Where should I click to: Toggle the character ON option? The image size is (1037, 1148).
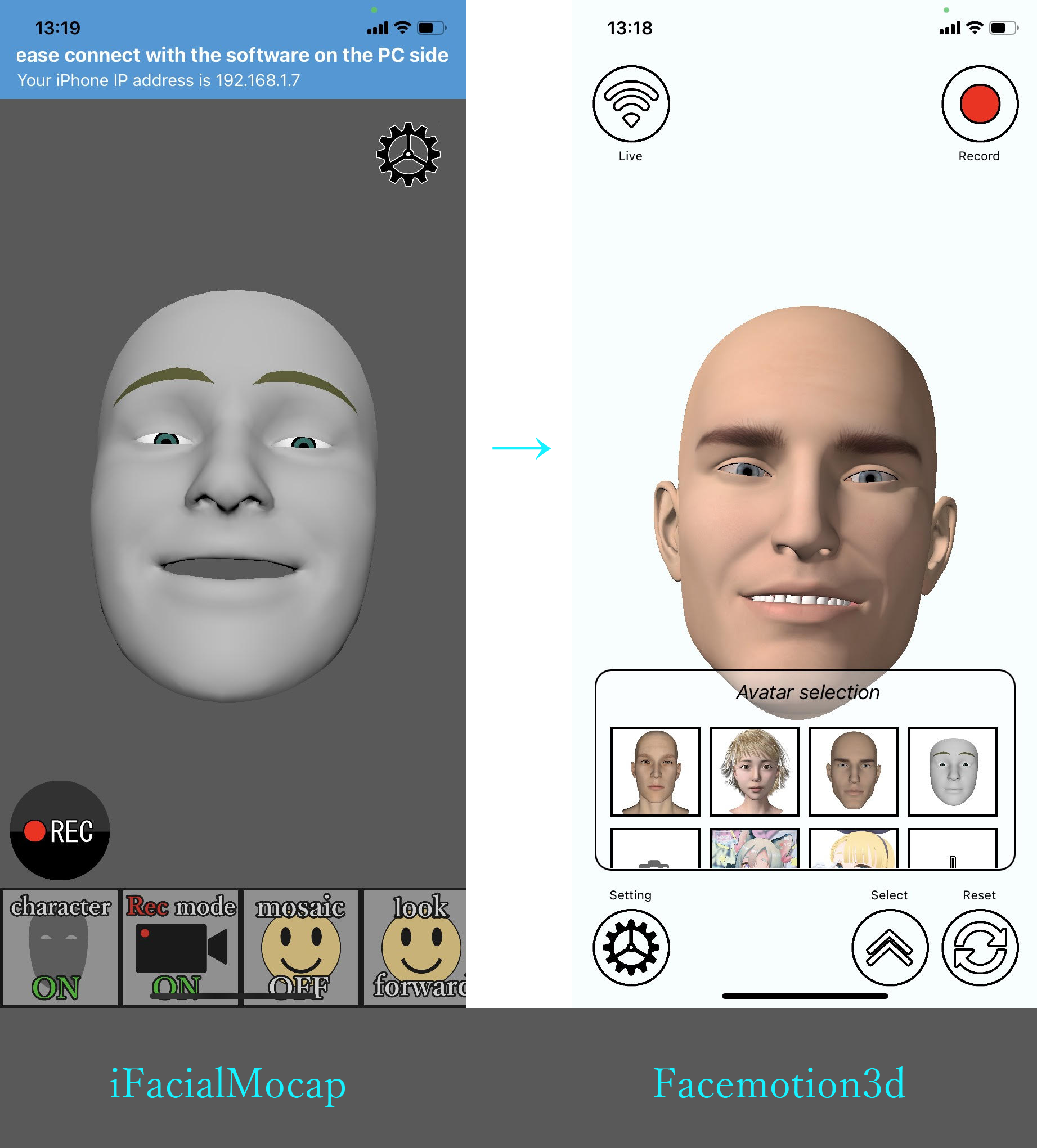[x=60, y=948]
